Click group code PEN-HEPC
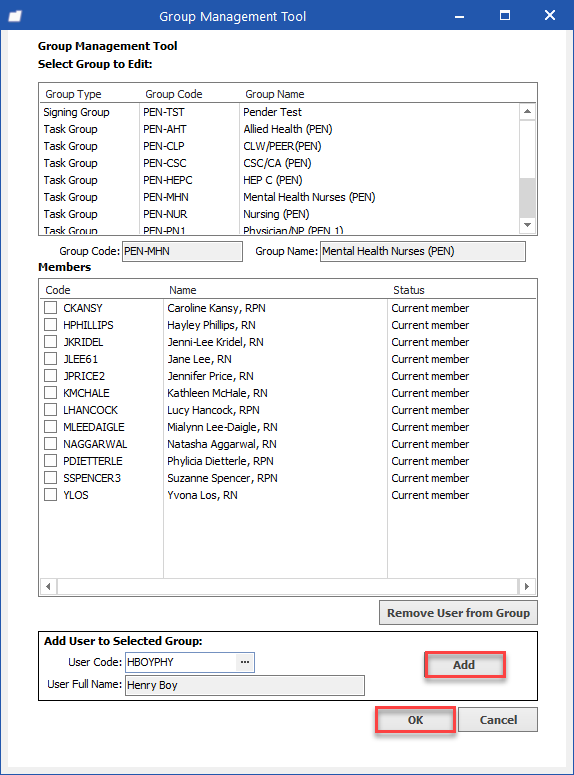Image resolution: width=574 pixels, height=775 pixels. (x=168, y=180)
